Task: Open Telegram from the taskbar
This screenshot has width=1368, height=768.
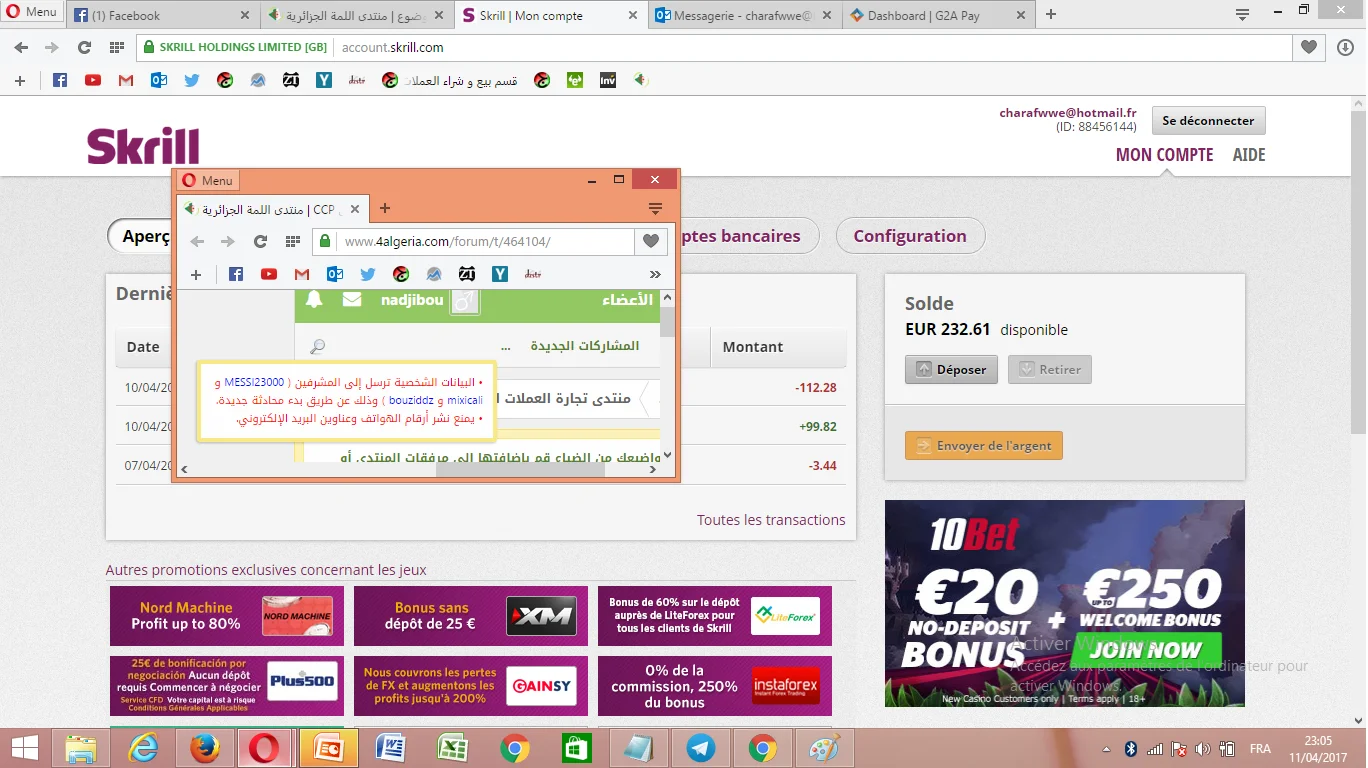Action: (x=701, y=748)
